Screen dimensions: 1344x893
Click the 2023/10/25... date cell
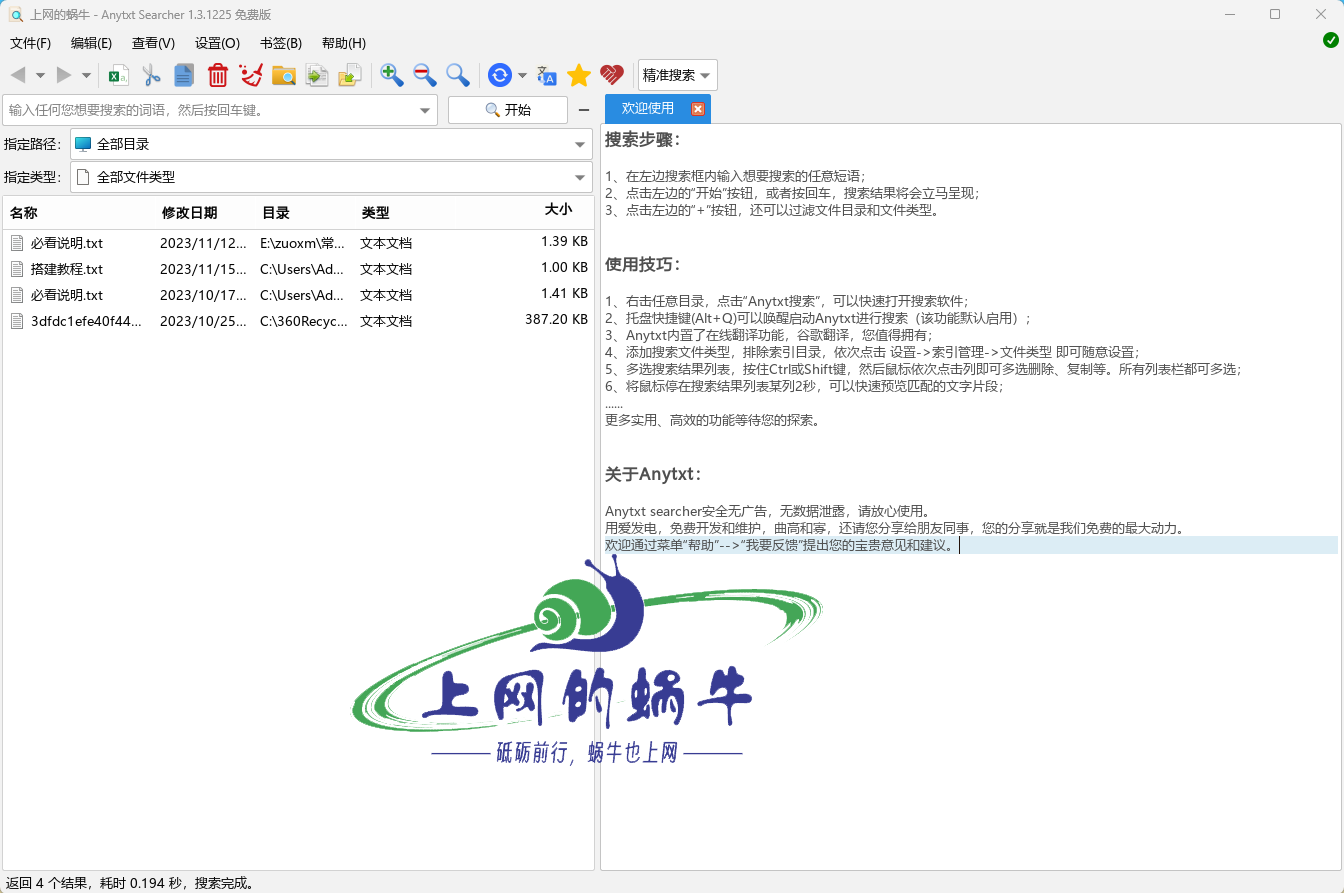tap(203, 321)
